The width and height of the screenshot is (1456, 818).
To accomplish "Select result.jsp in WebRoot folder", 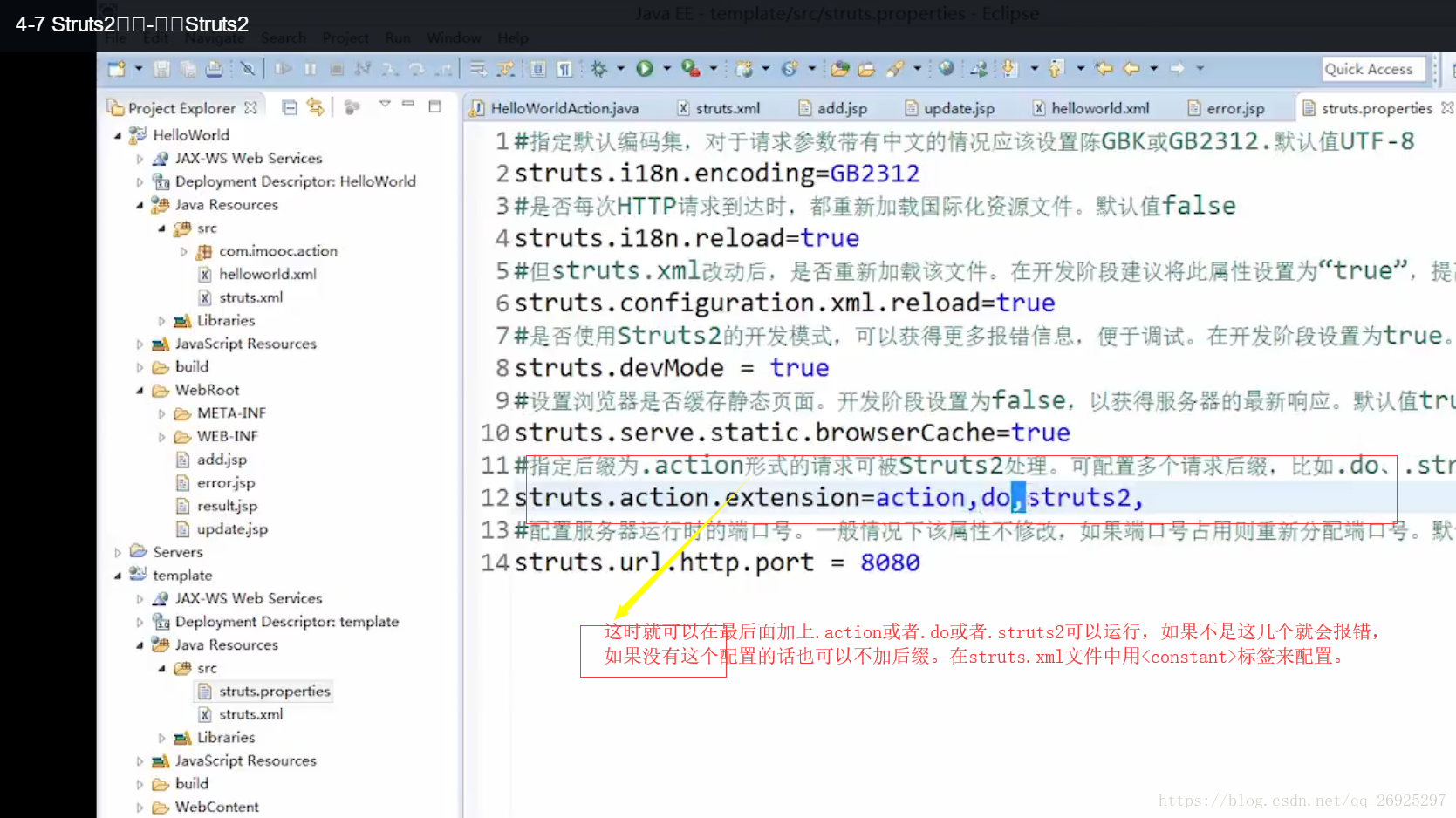I will tap(227, 506).
